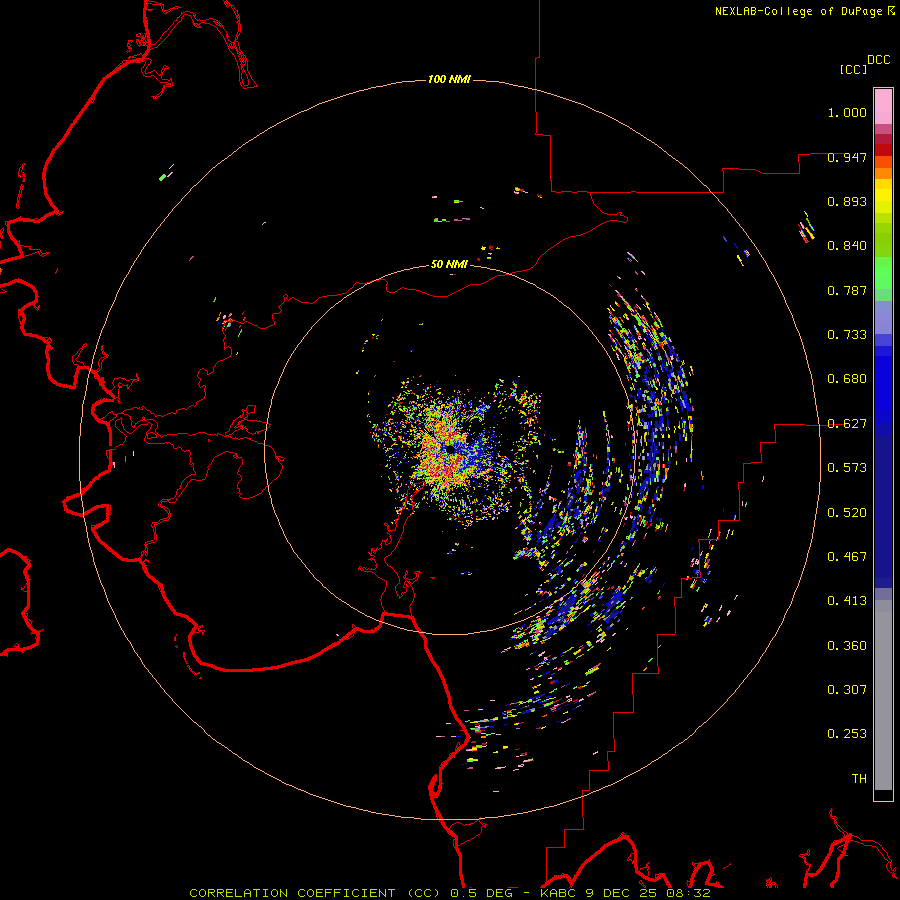This screenshot has width=900, height=900.
Task: Click the red swatch near 0.947
Action: (883, 150)
